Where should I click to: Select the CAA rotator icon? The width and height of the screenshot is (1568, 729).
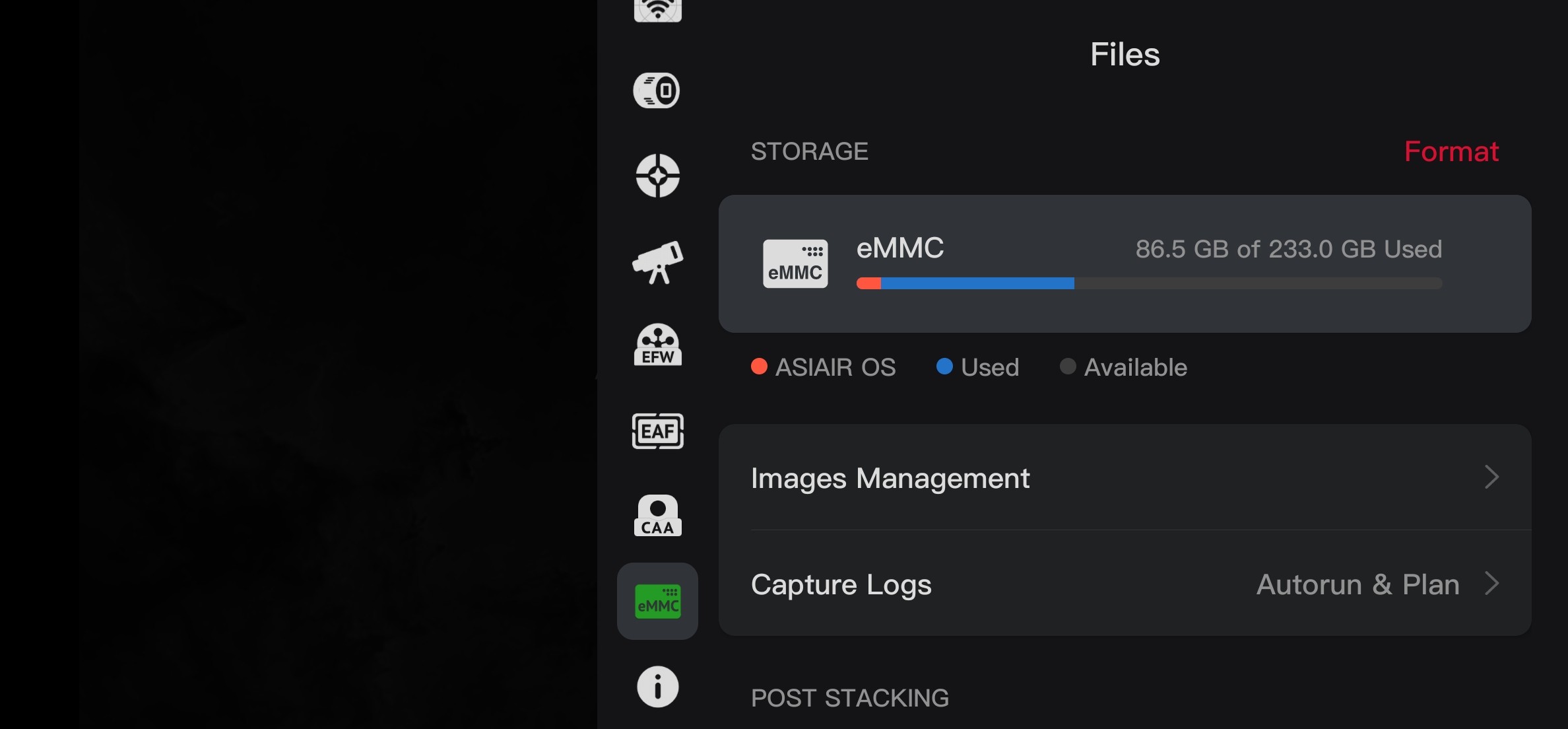(657, 516)
